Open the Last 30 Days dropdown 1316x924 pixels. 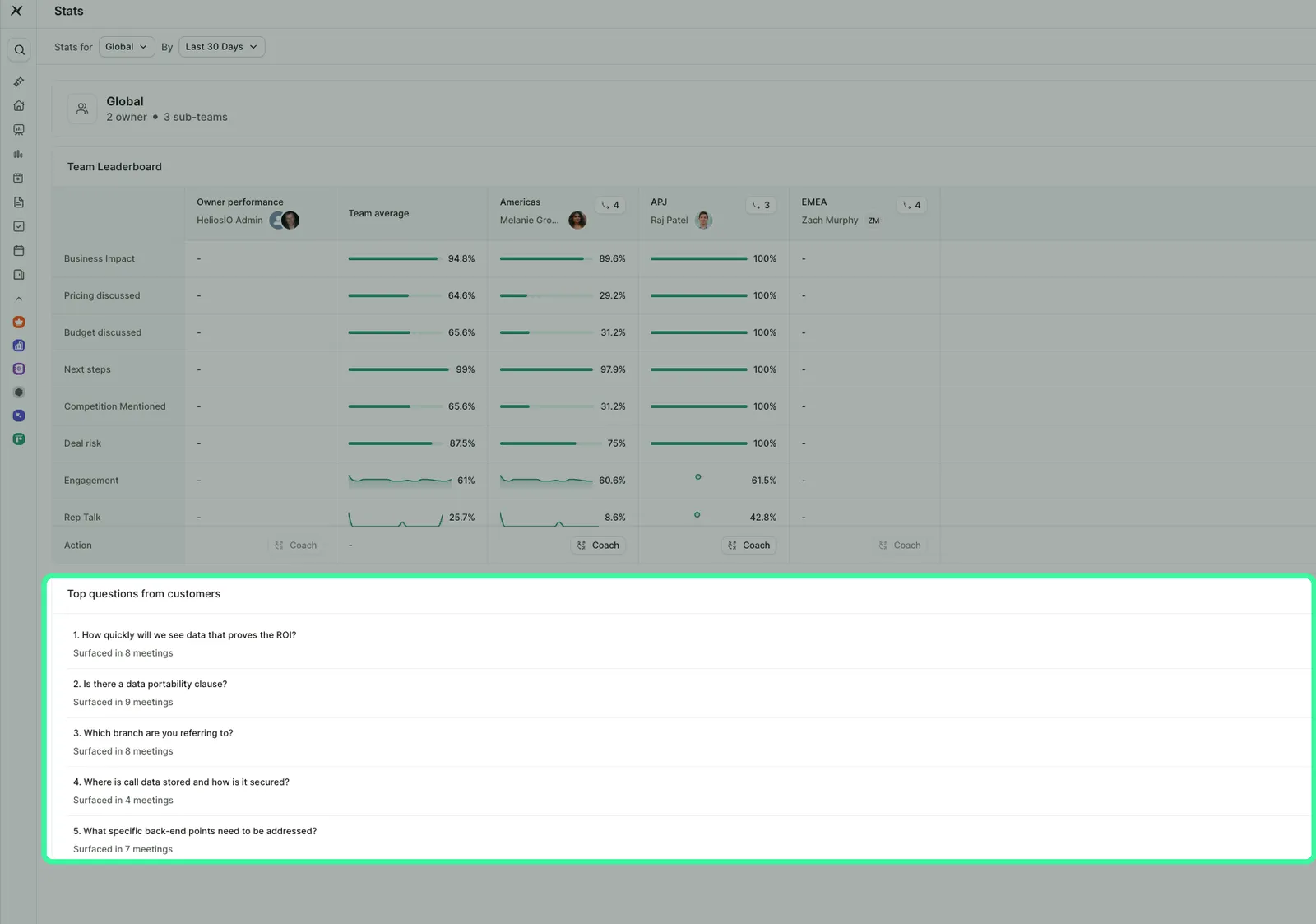pyautogui.click(x=221, y=47)
